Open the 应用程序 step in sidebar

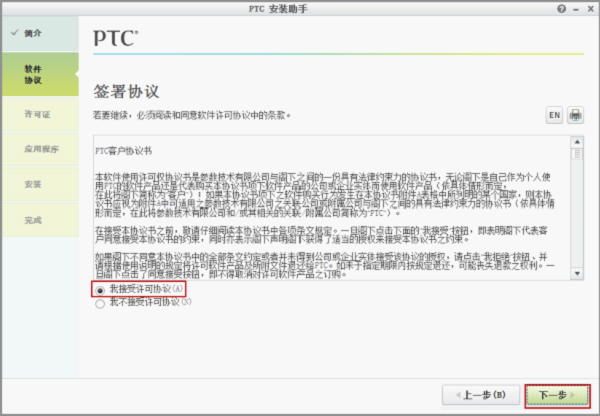(x=41, y=149)
